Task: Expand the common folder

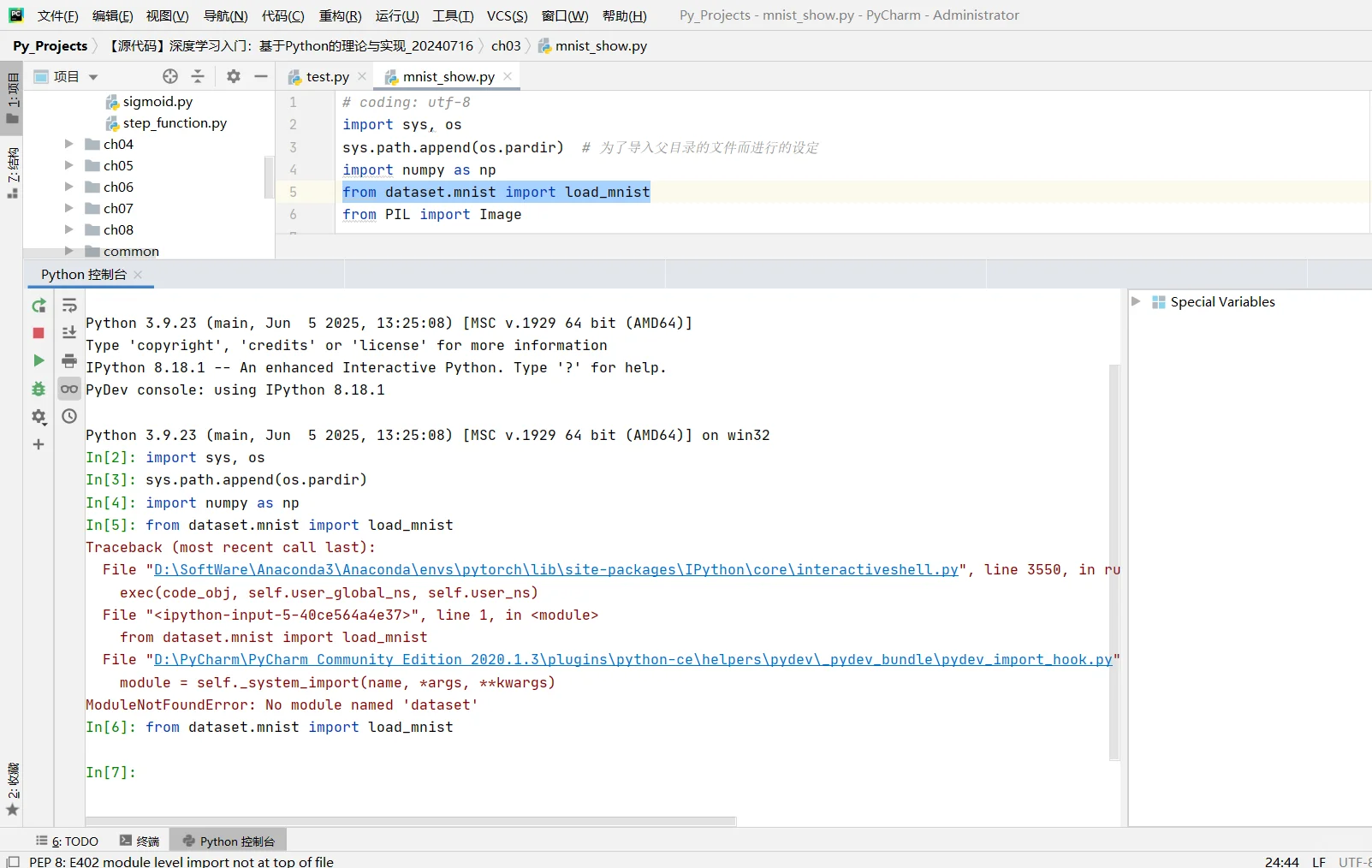Action: click(x=69, y=251)
